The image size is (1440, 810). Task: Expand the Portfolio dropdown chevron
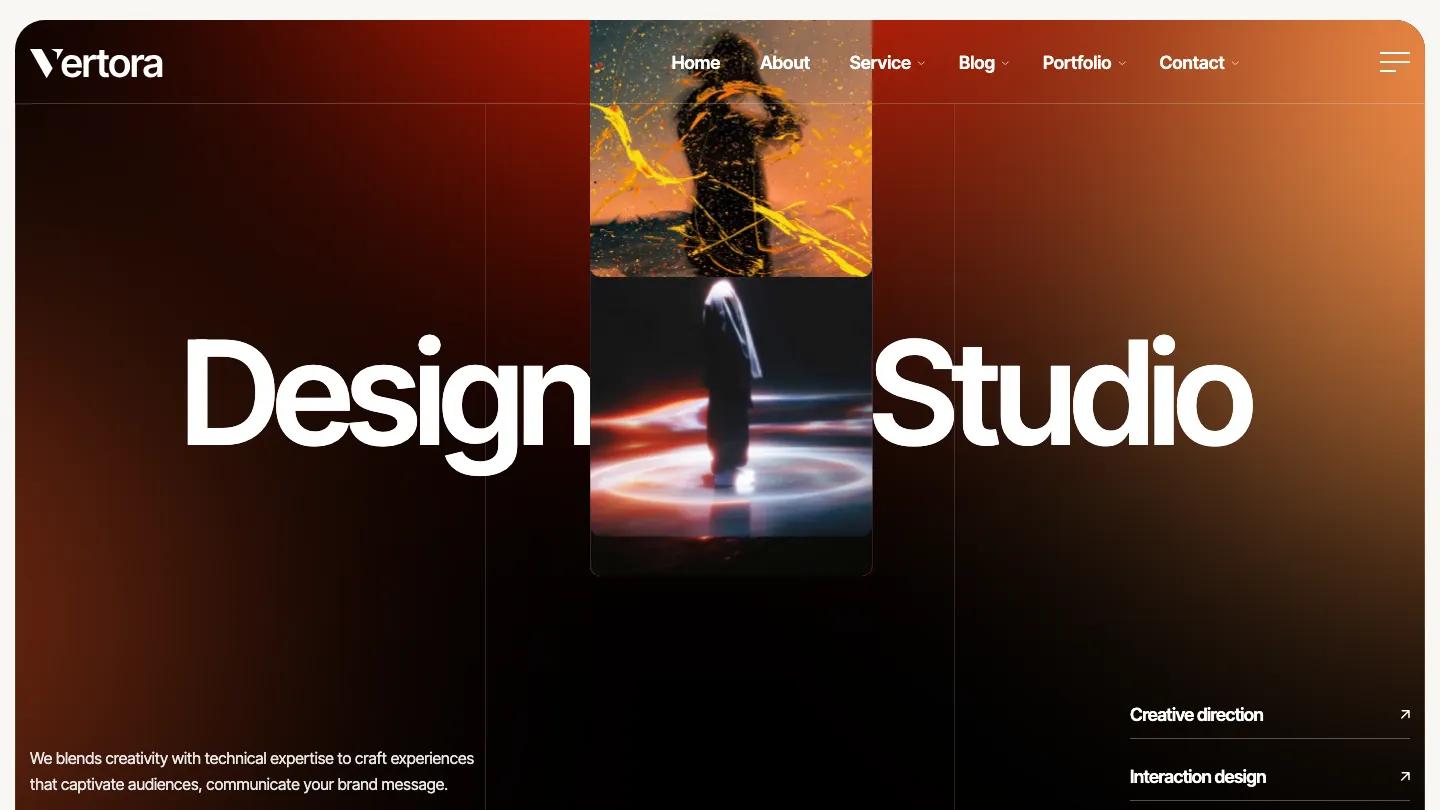[x=1122, y=63]
